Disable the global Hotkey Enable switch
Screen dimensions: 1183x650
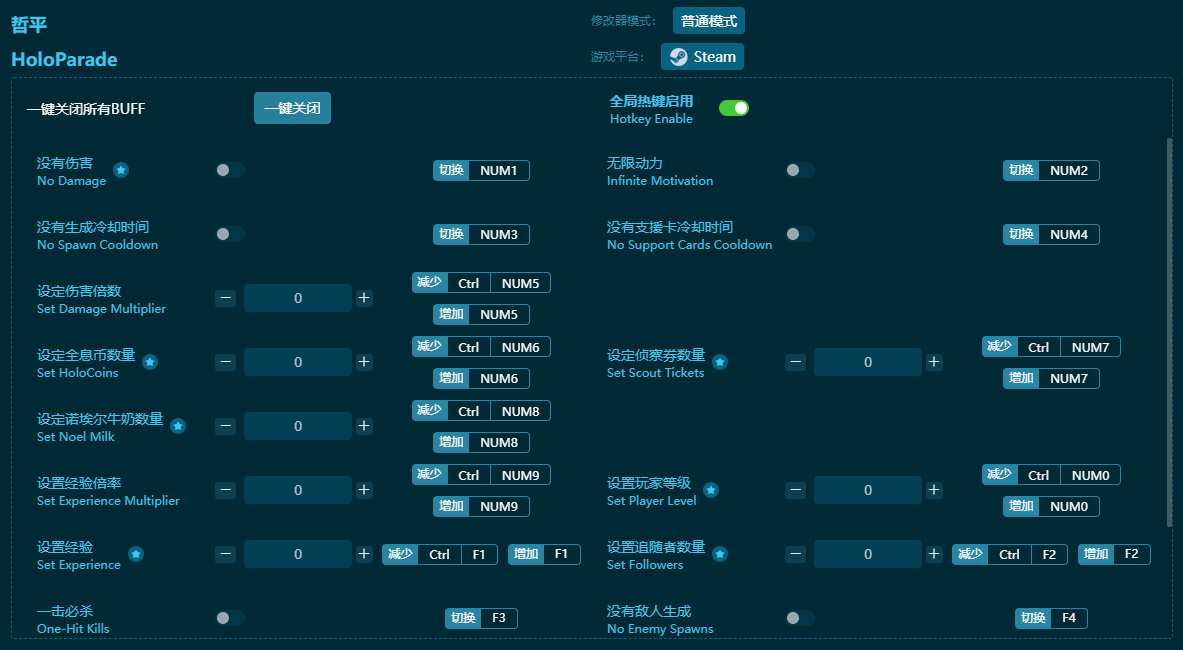point(733,108)
